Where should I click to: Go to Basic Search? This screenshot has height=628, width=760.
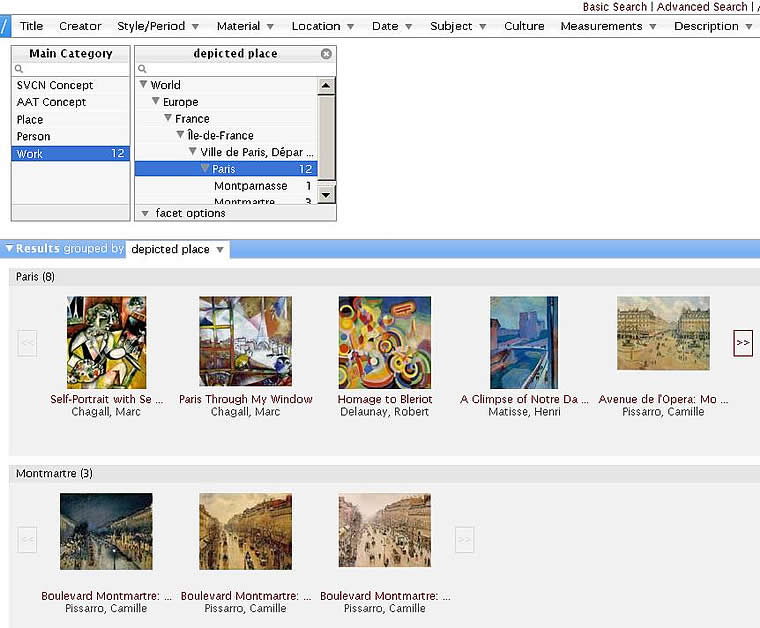615,7
